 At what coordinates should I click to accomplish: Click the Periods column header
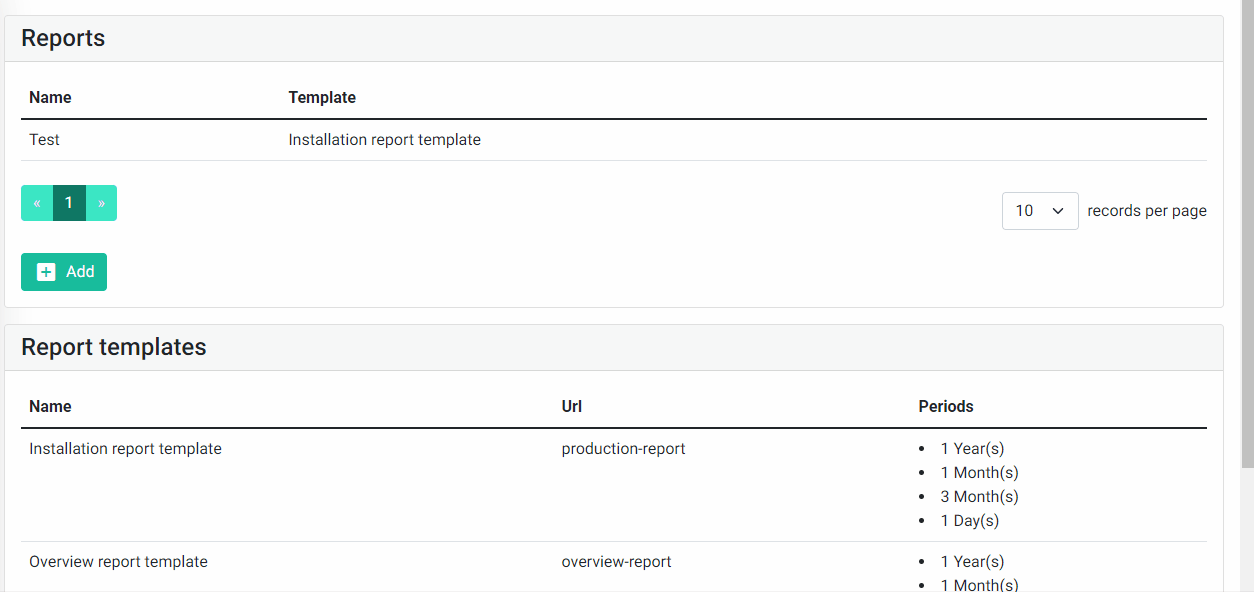[x=946, y=406]
